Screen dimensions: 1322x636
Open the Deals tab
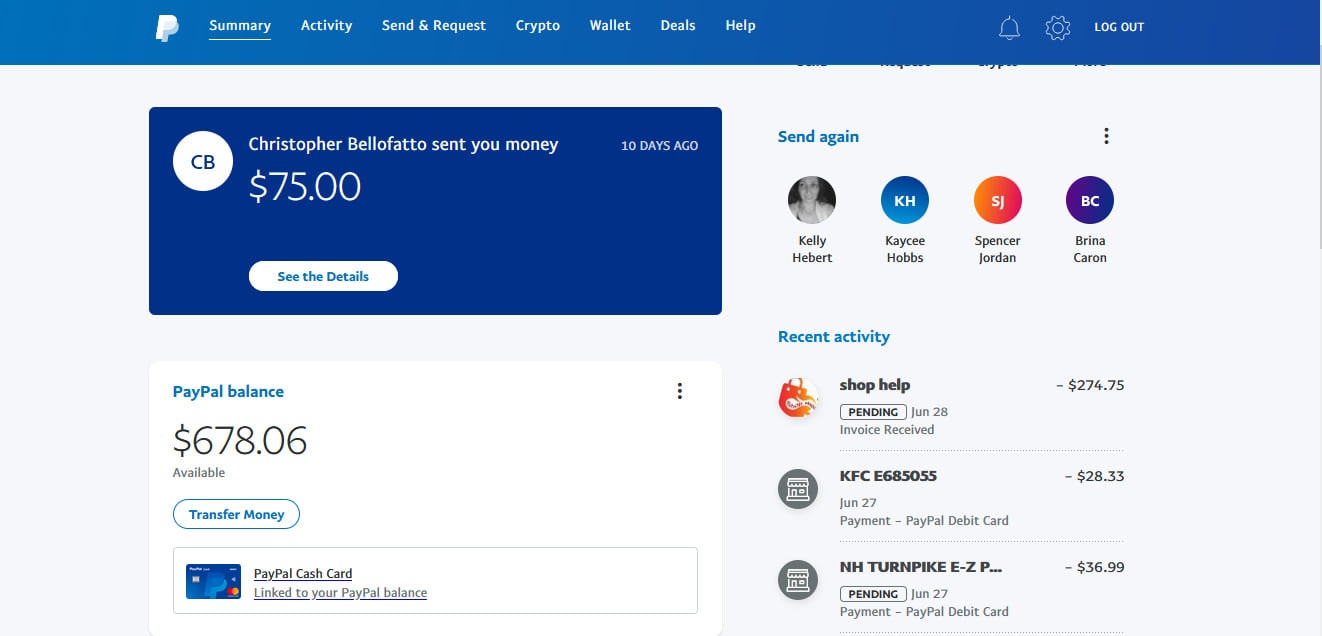(678, 25)
